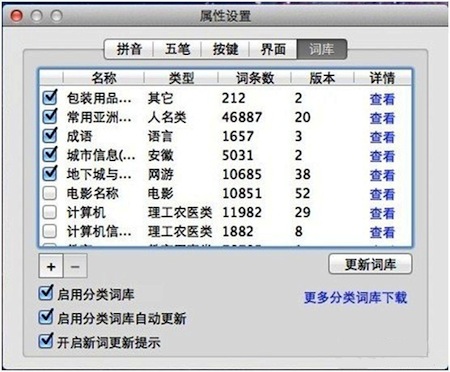This screenshot has width=450, height=372.
Task: Click the 详情 column header
Action: tap(382, 78)
